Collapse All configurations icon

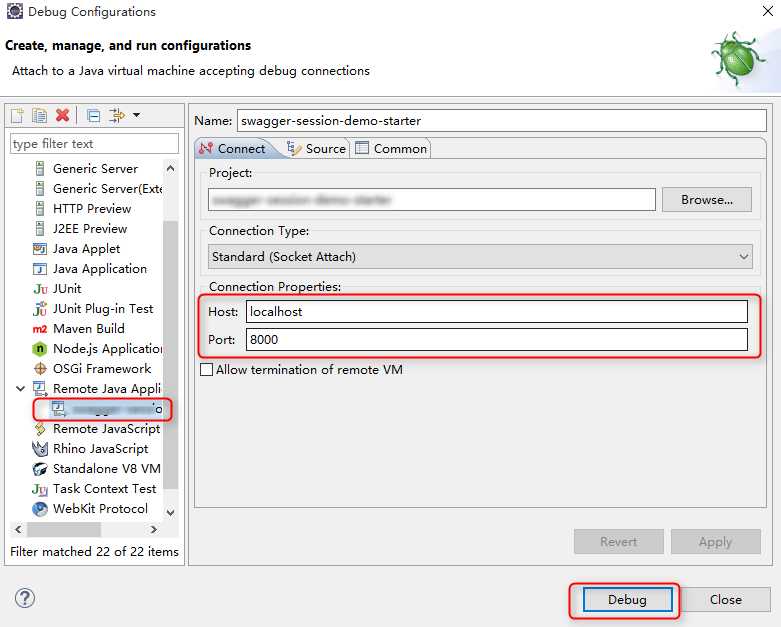pos(93,116)
